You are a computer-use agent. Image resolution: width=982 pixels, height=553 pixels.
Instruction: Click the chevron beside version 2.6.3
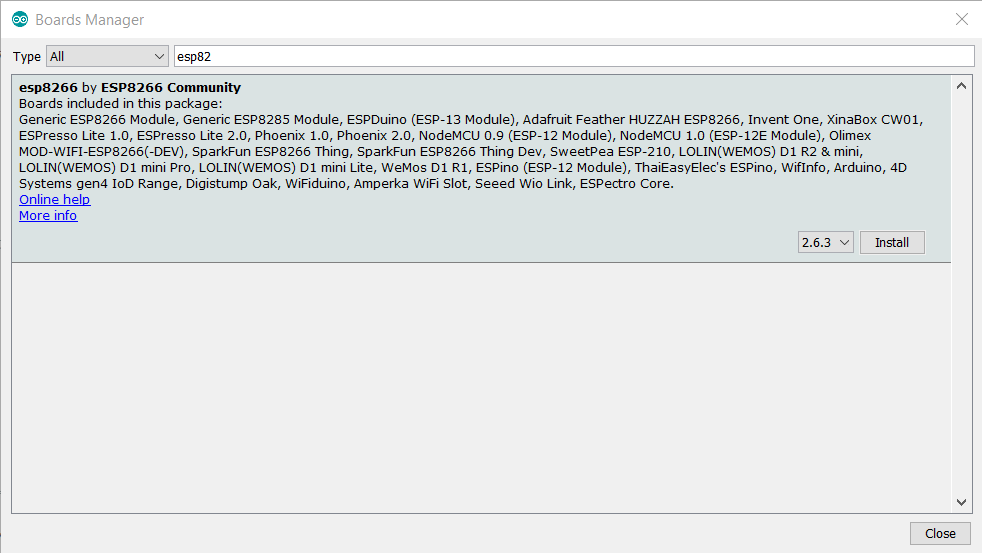844,242
